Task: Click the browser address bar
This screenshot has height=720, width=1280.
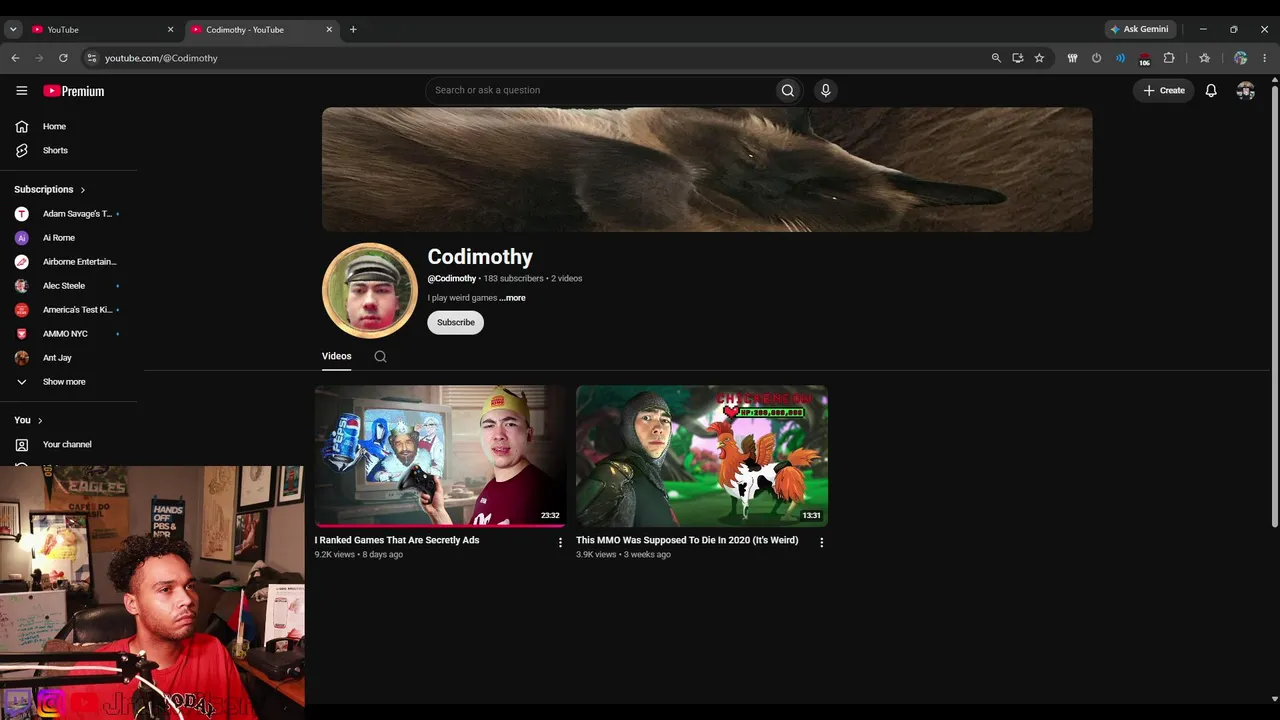Action: [540, 58]
